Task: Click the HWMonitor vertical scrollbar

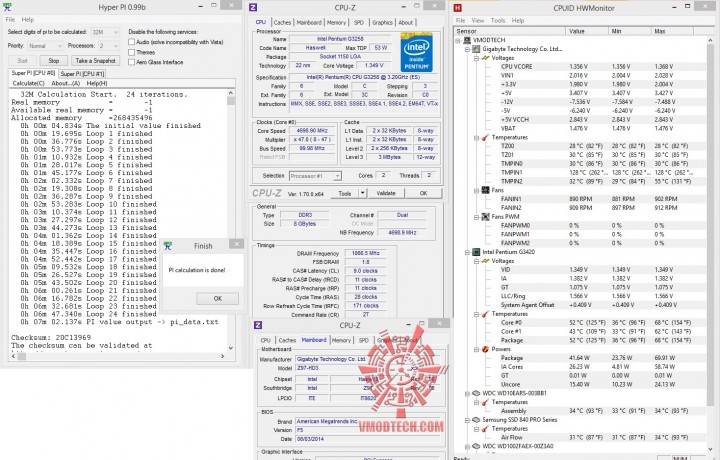Action: (711, 244)
